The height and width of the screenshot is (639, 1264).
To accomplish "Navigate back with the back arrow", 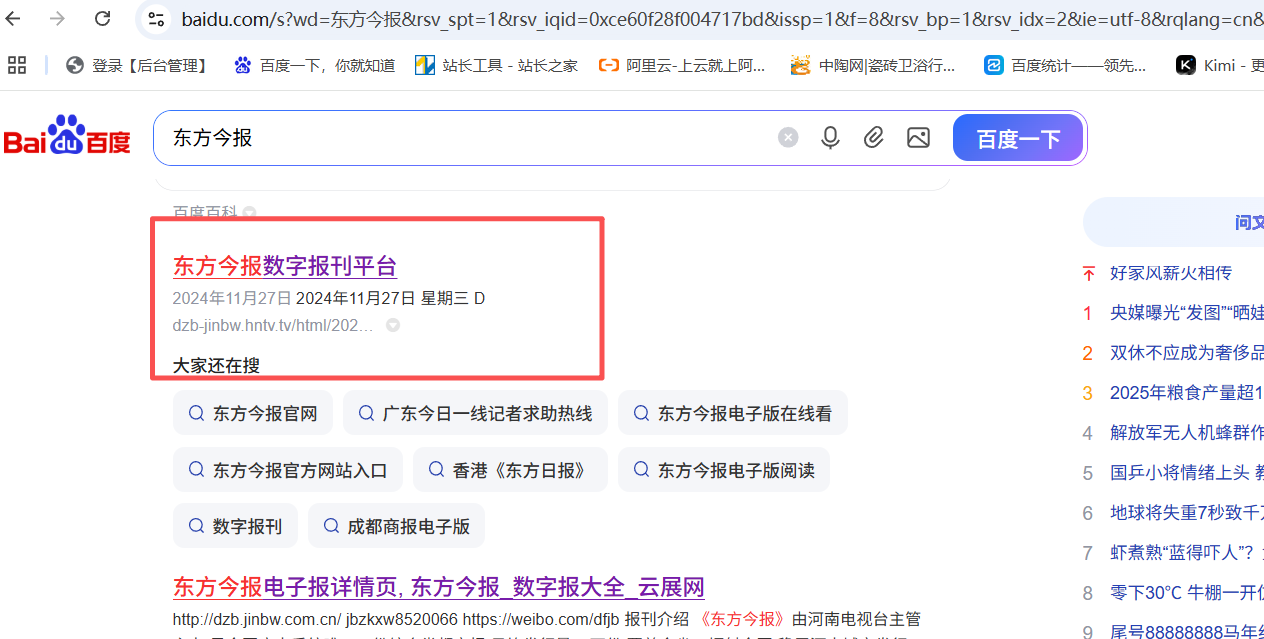I will click(14, 18).
